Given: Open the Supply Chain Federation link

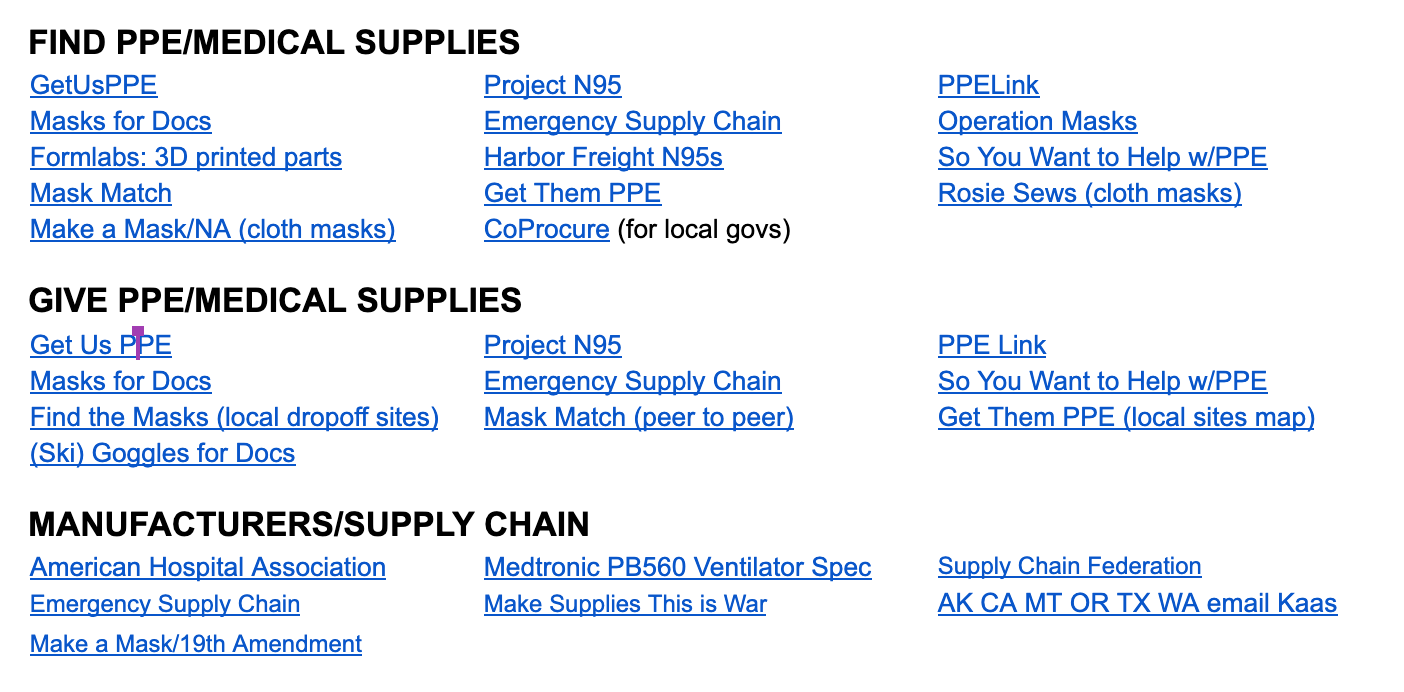Looking at the screenshot, I should click(1069, 566).
